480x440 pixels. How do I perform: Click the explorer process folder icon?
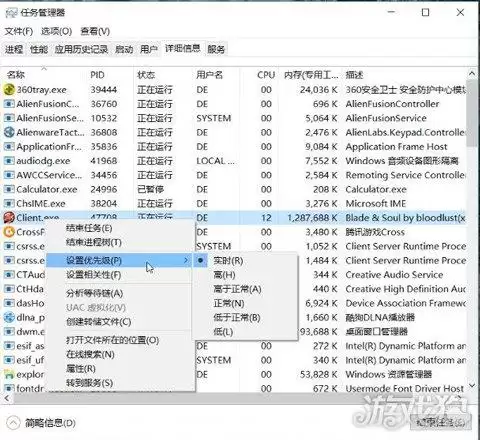(x=9, y=375)
